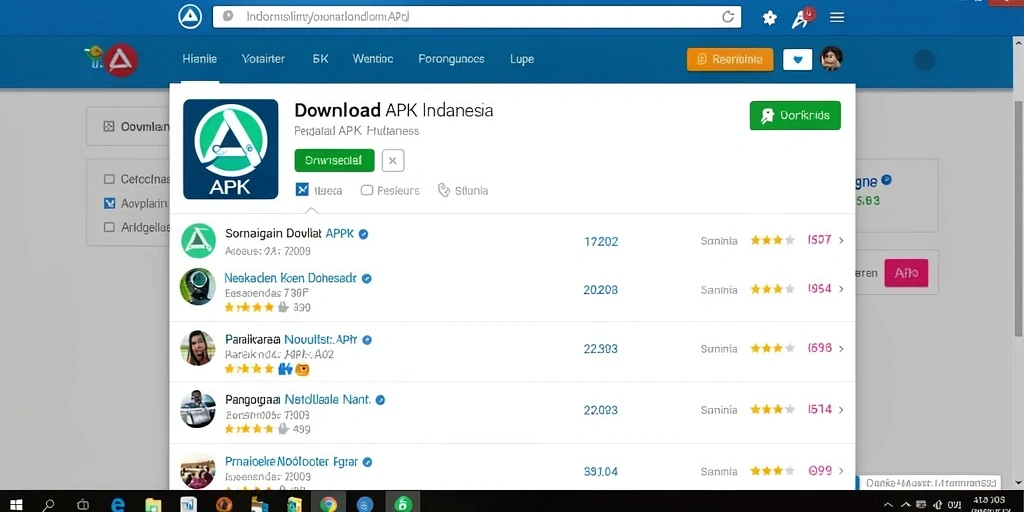Click the Windows Start button
1024x512 pixels.
tap(16, 504)
